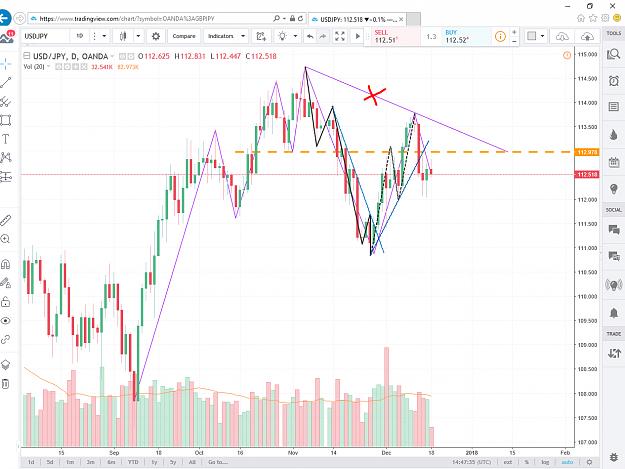
Task: Expand the bar style dropdown arrow
Action: (138, 36)
